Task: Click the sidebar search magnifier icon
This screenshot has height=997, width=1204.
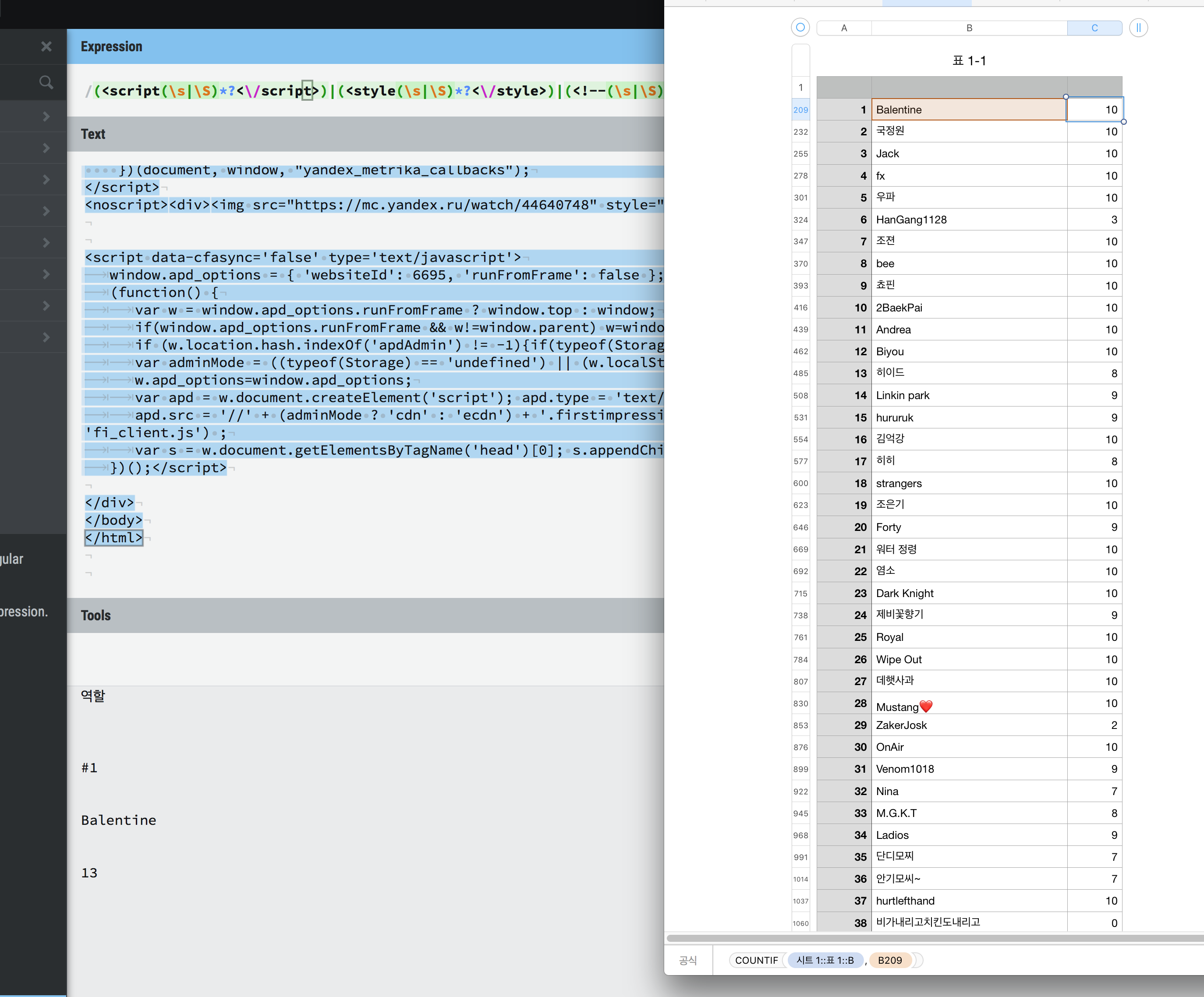Action: pos(46,82)
